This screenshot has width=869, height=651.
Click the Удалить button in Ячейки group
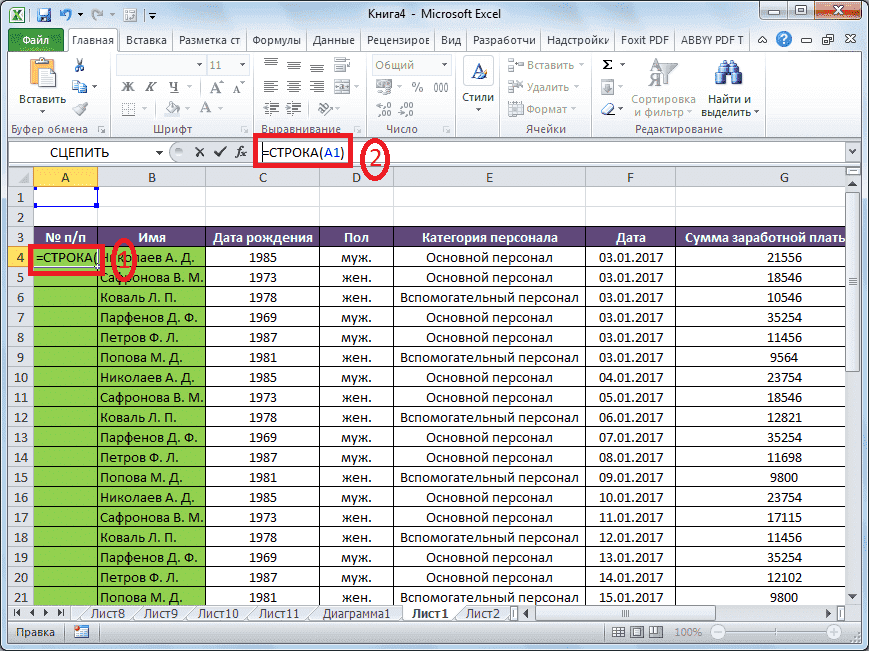(547, 87)
